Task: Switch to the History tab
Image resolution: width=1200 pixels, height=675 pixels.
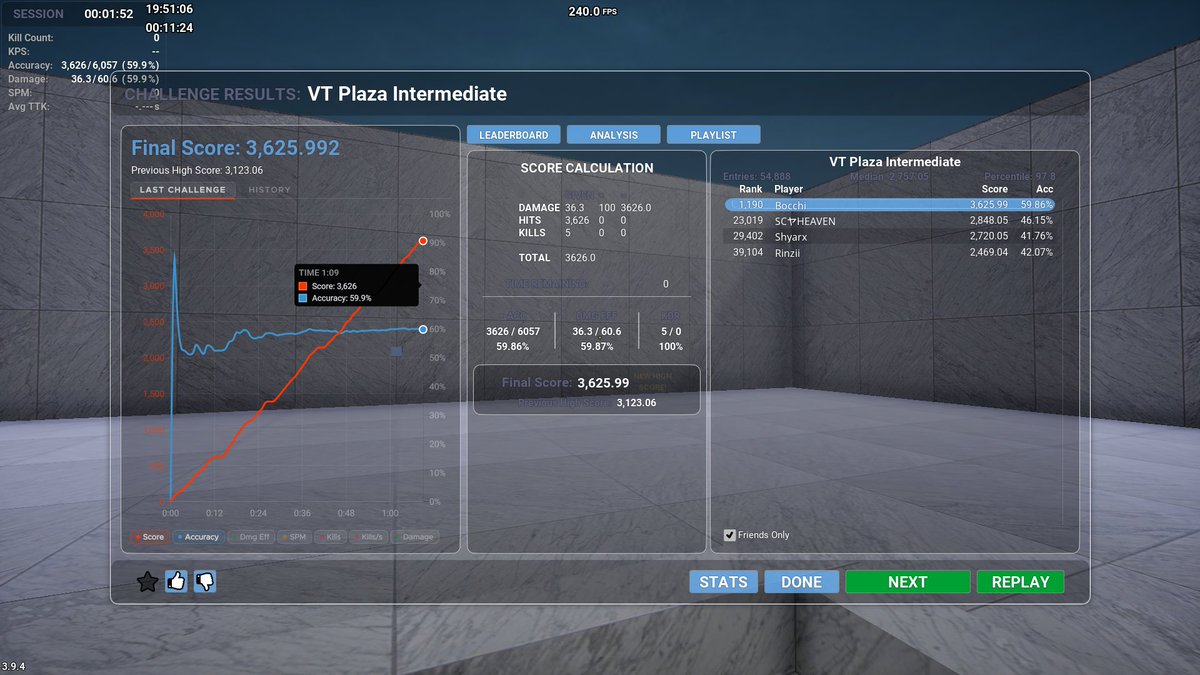Action: [270, 190]
